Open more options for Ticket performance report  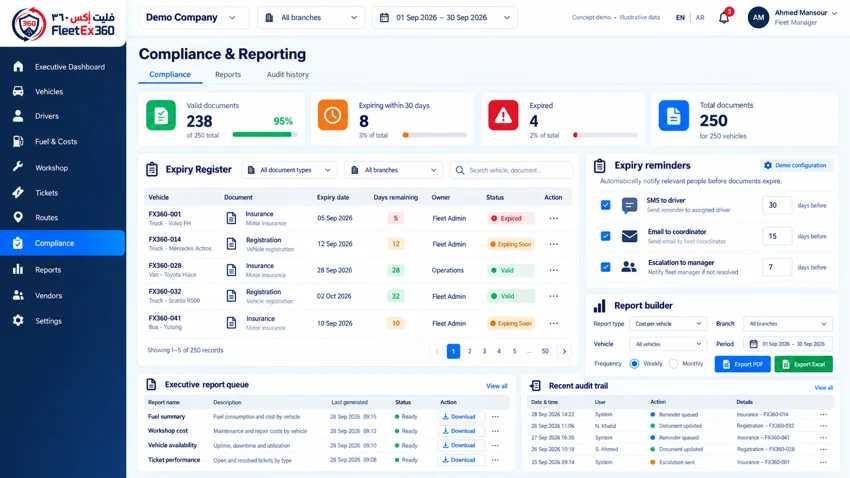495,460
